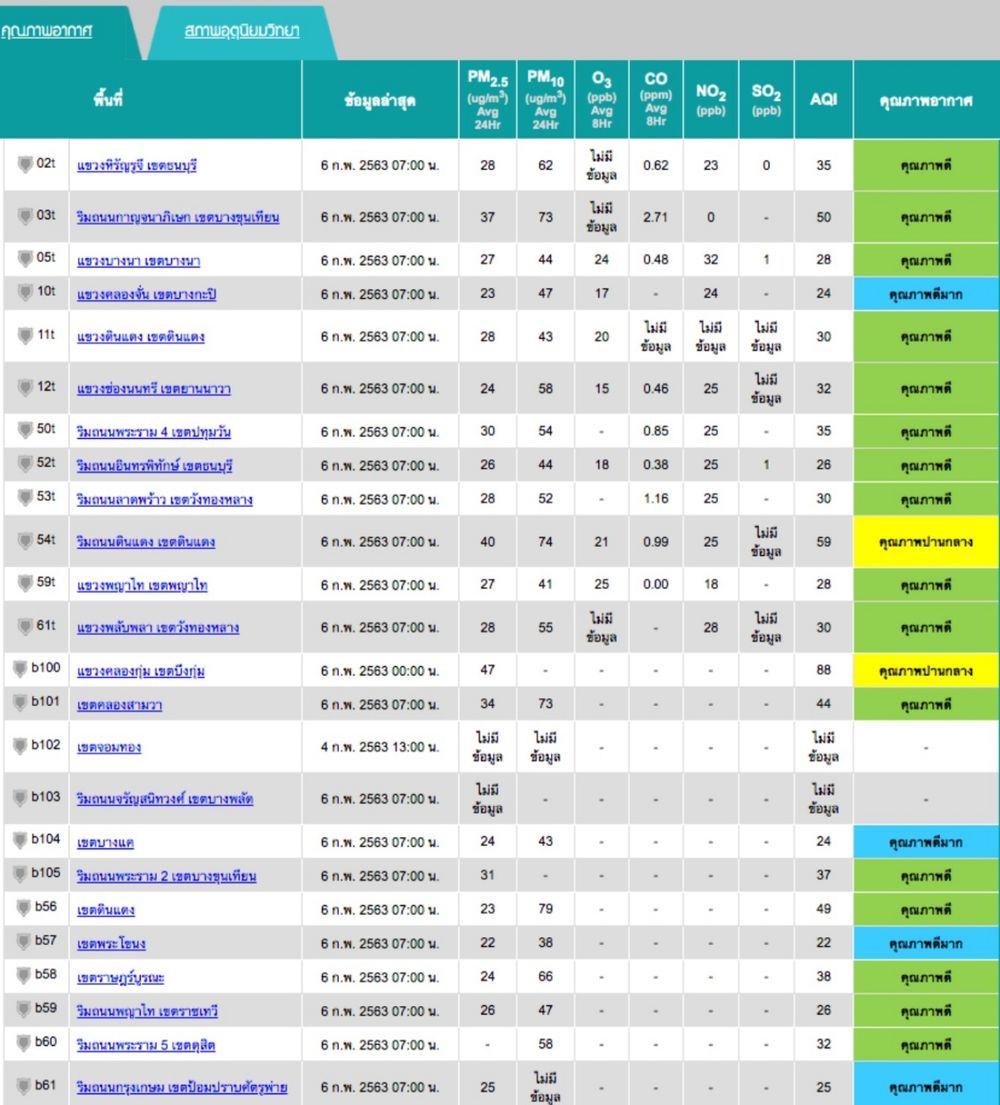Choose the shield icon beside b61
The height and width of the screenshot is (1105, 1000).
click(x=24, y=1086)
